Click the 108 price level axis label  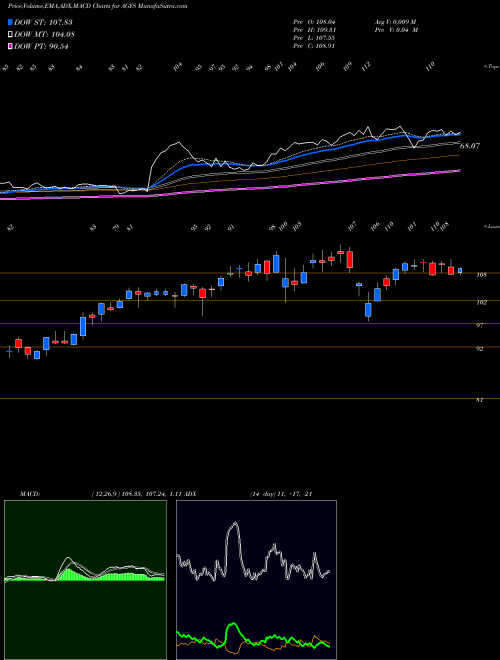(x=481, y=275)
